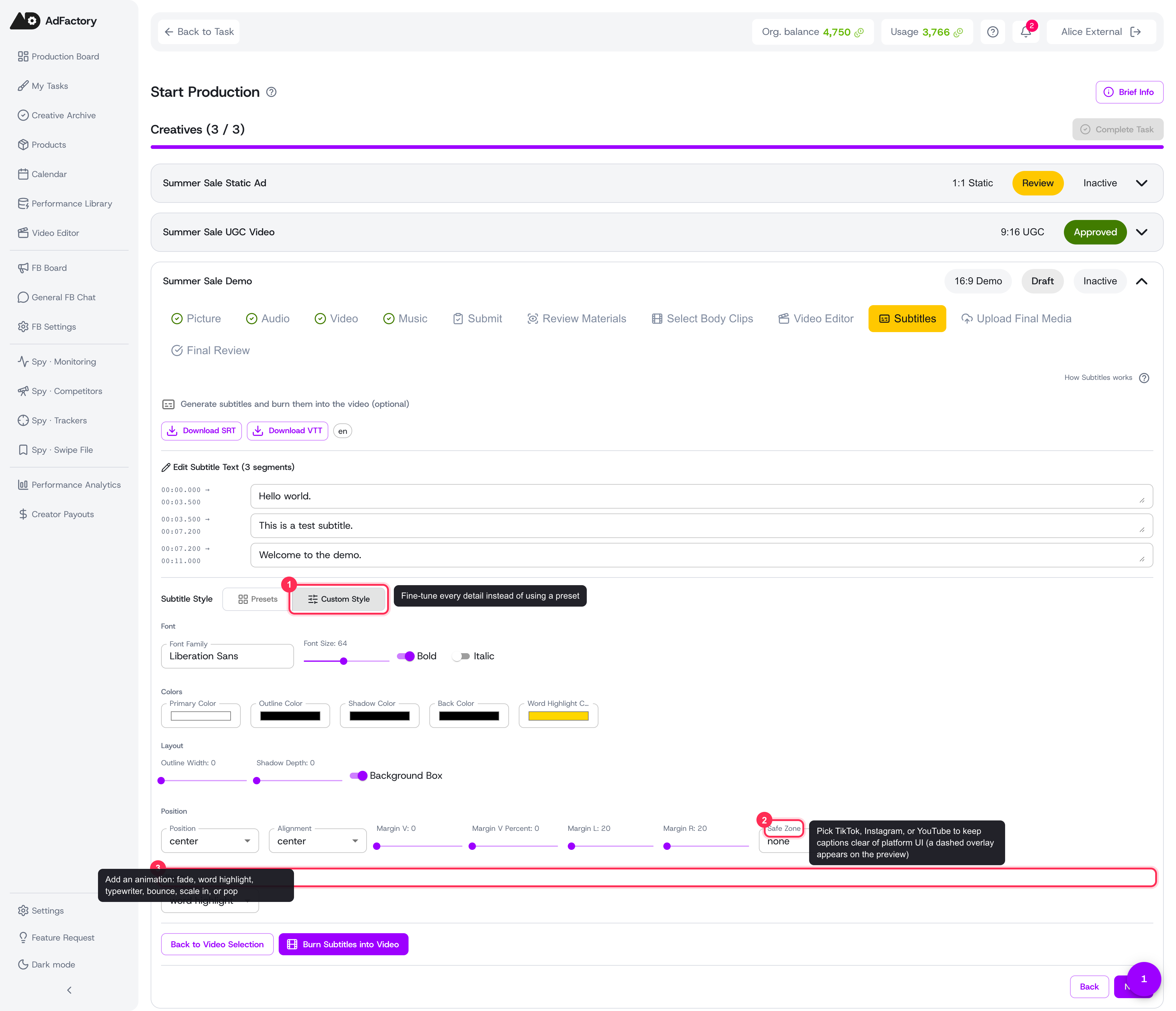Click the Font Size slider

(346, 661)
